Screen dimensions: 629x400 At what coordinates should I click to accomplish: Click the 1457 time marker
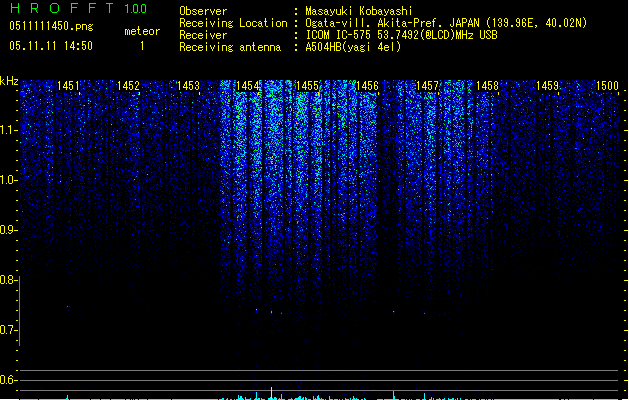(427, 86)
